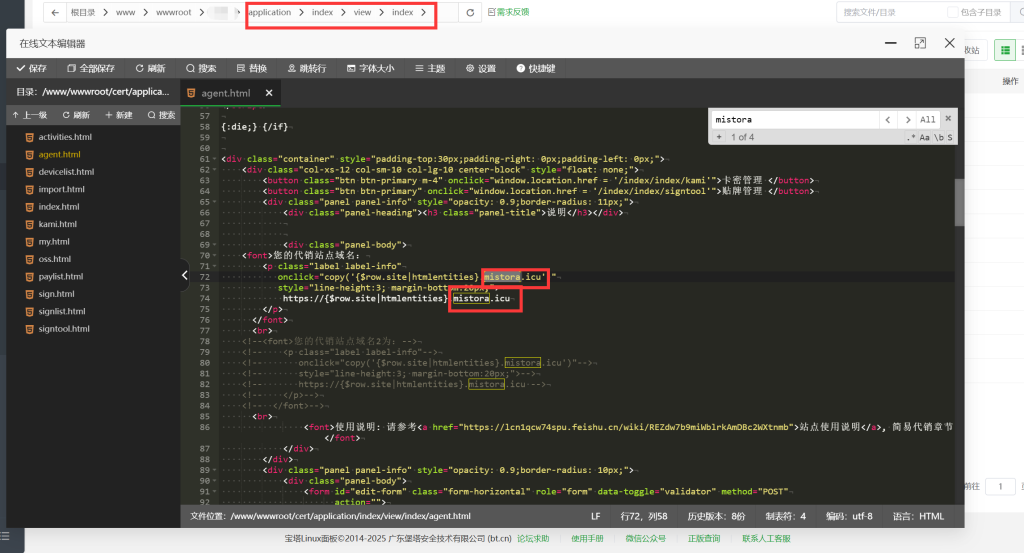Go to previous search match
The width and height of the screenshot is (1024, 553).
pyautogui.click(x=888, y=119)
